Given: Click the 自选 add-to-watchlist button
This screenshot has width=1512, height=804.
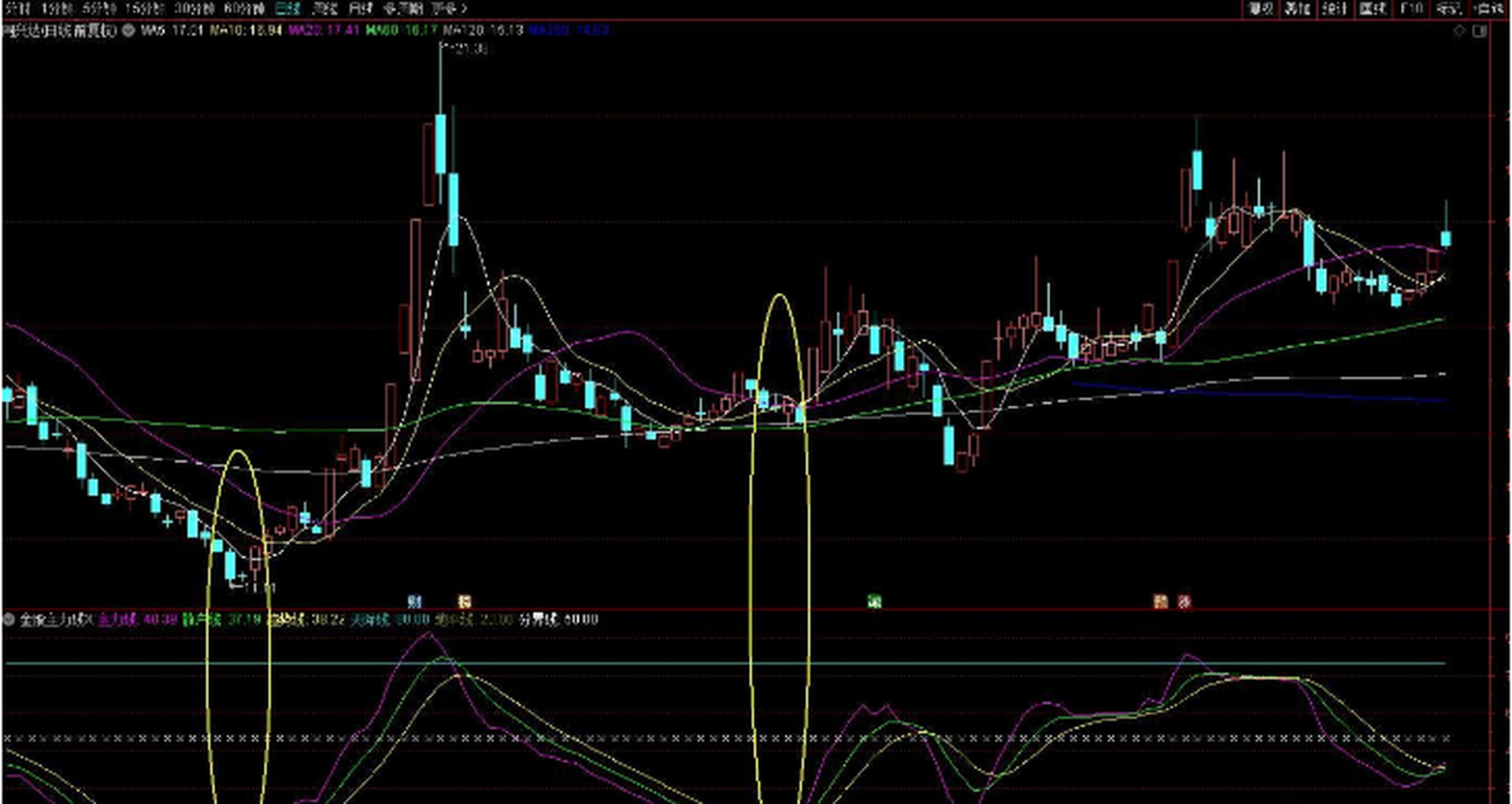Looking at the screenshot, I should pyautogui.click(x=1488, y=9).
